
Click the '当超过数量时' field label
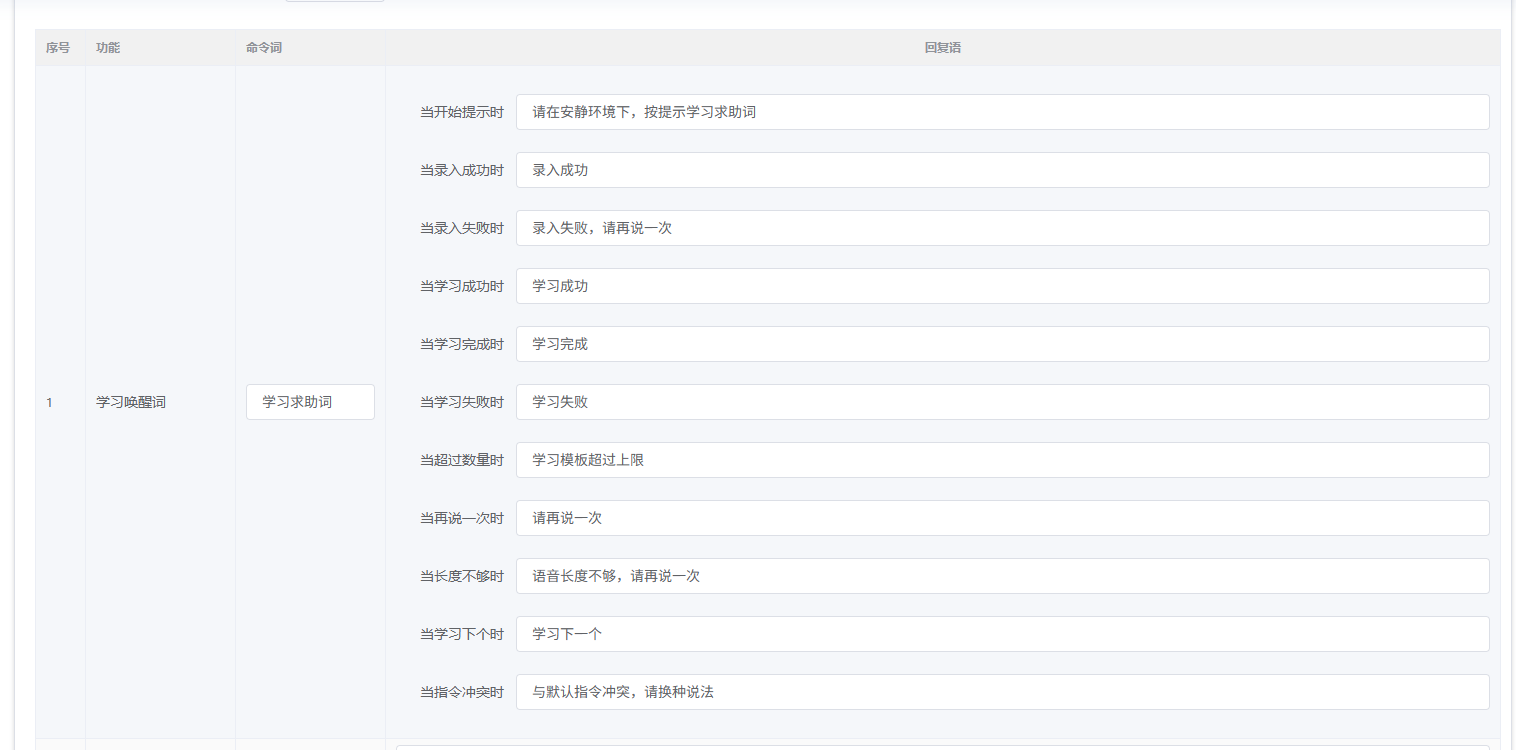tap(461, 460)
